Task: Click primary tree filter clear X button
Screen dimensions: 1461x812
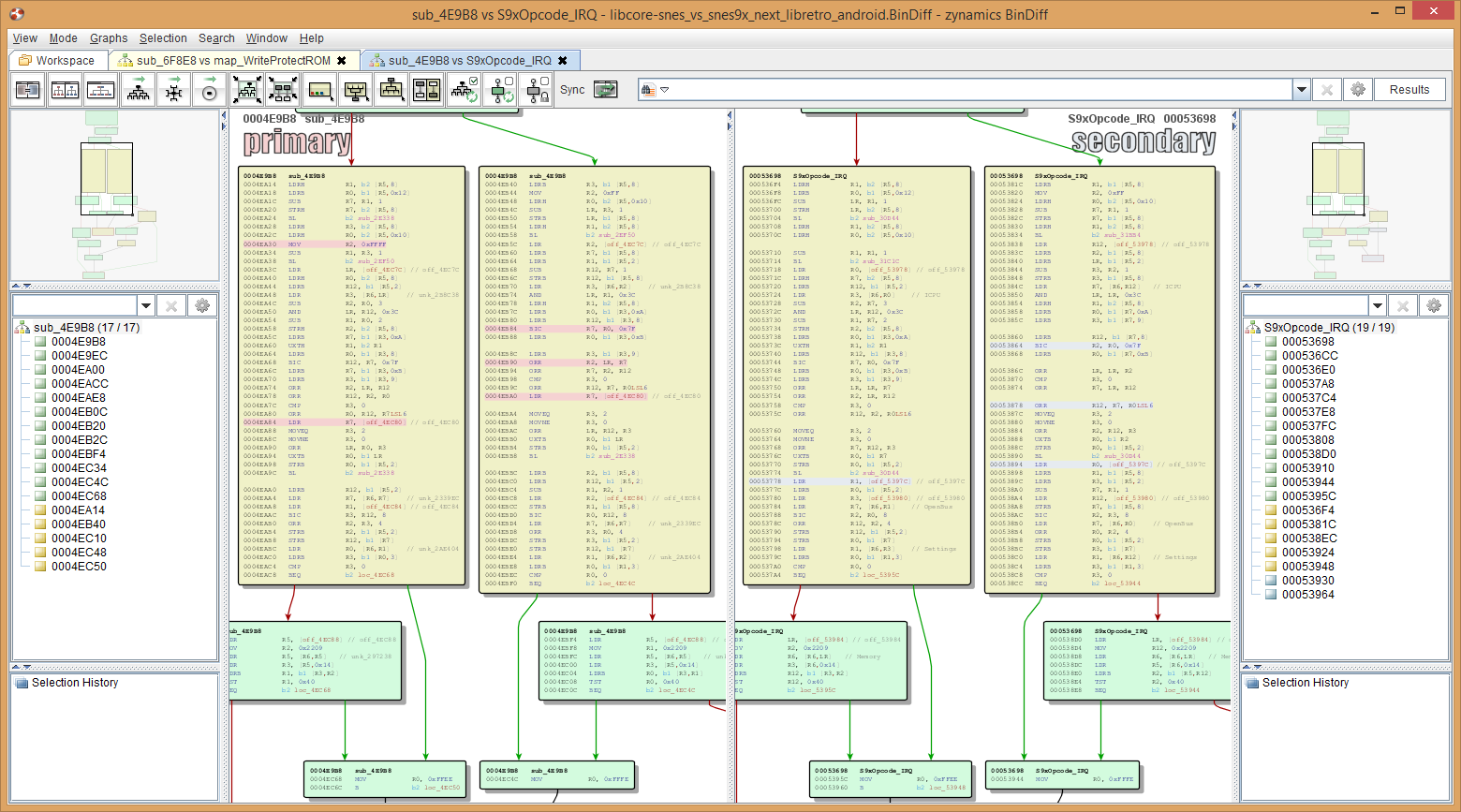Action: point(171,305)
